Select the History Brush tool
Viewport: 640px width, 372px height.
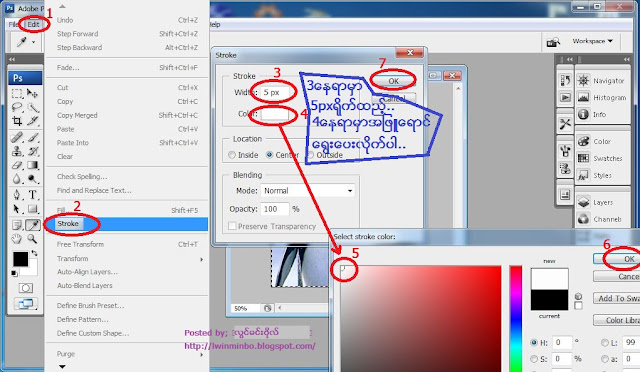coord(32,151)
